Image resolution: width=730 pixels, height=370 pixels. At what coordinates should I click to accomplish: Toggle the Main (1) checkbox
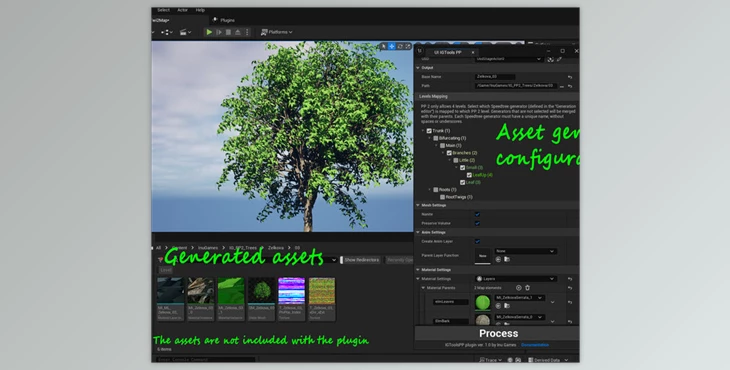pos(442,146)
